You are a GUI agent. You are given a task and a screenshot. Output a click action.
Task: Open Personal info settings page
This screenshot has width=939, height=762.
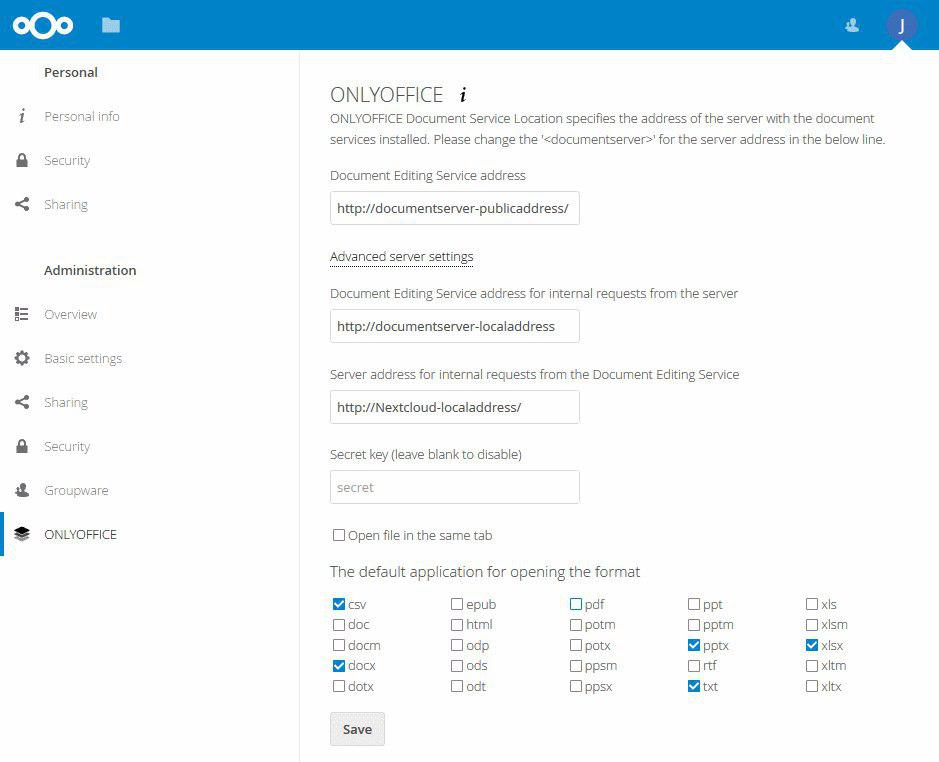click(81, 116)
